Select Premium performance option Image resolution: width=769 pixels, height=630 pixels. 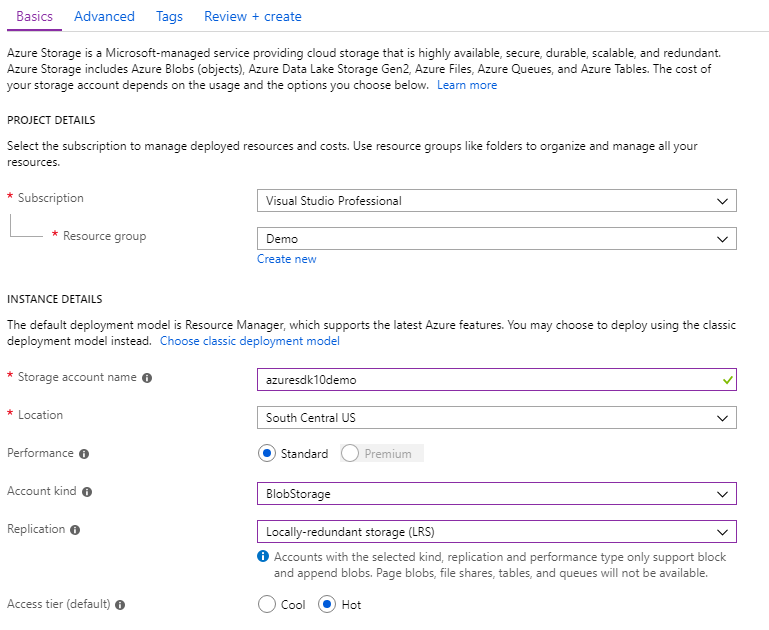tap(350, 454)
